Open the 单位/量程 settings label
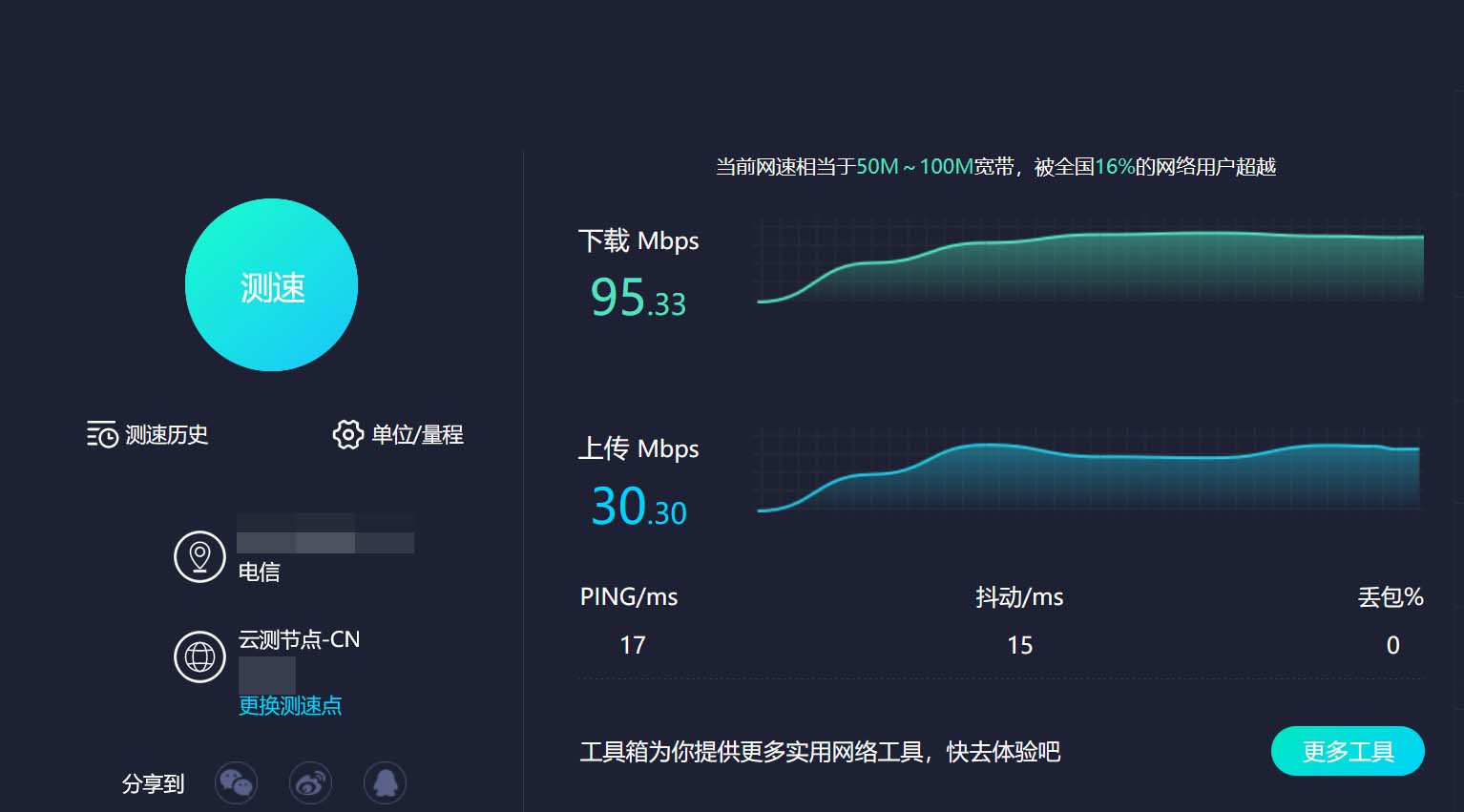This screenshot has height=812, width=1464. (x=417, y=435)
